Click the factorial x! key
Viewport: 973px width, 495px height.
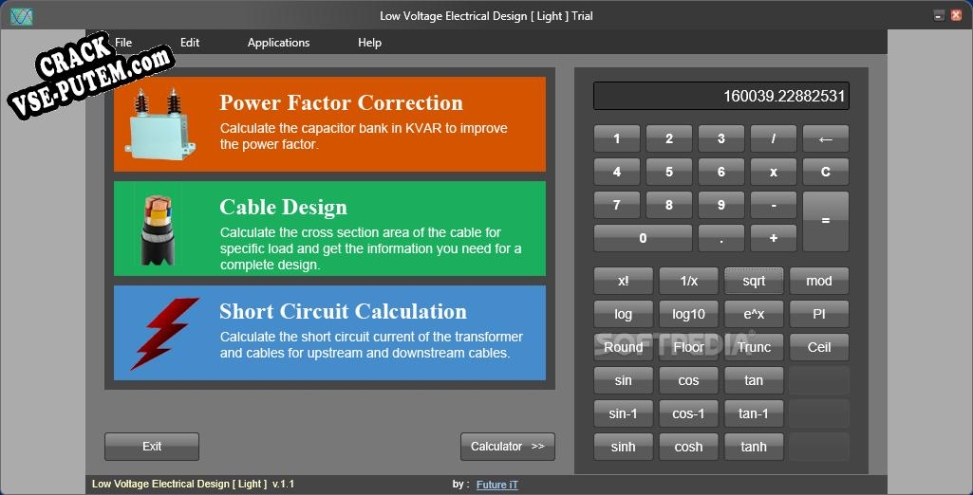click(x=623, y=281)
